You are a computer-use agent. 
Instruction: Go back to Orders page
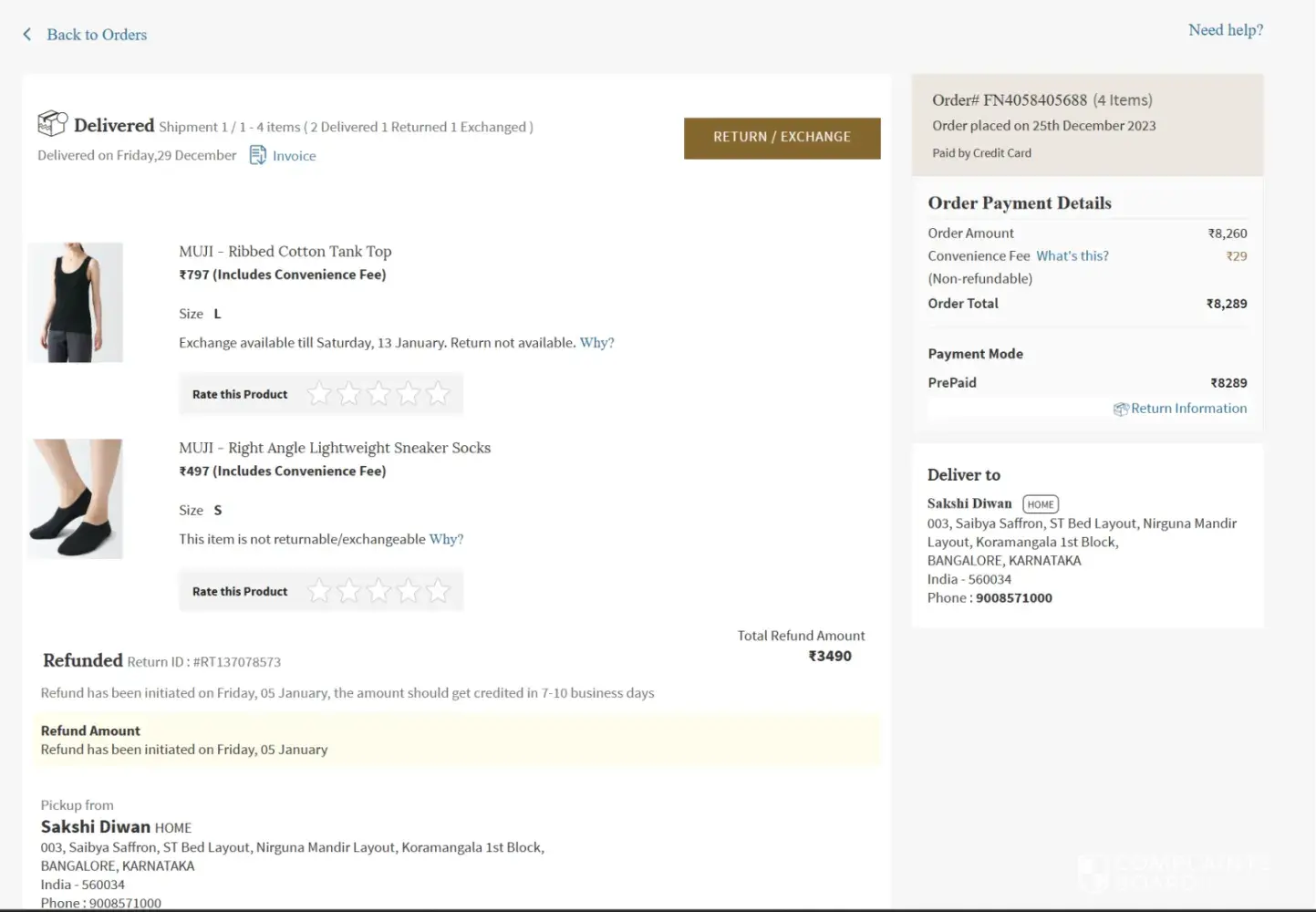(x=97, y=35)
